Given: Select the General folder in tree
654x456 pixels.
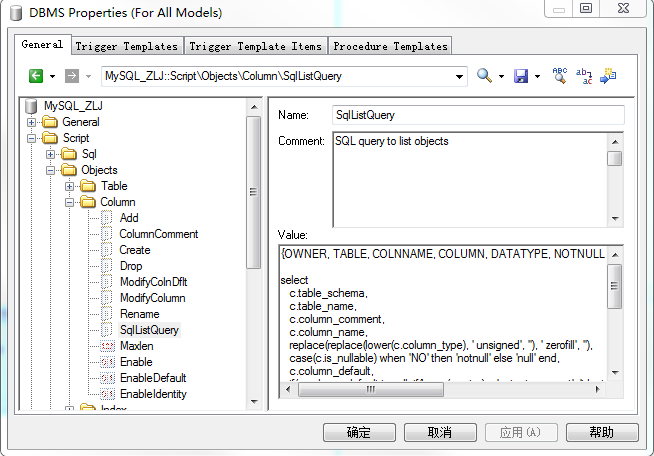Looking at the screenshot, I should click(81, 122).
